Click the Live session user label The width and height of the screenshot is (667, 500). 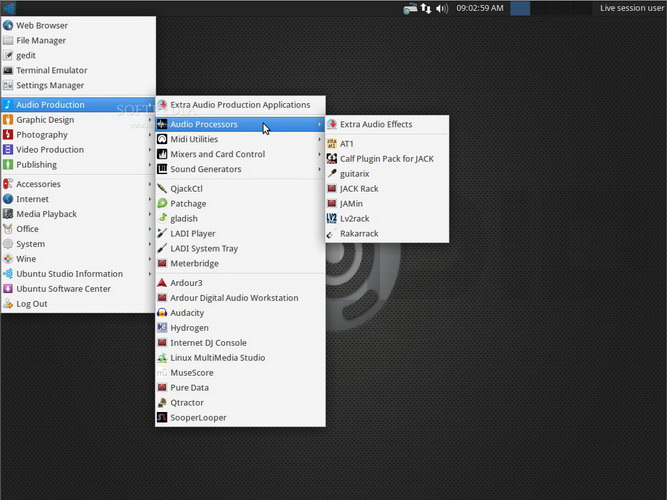click(632, 8)
